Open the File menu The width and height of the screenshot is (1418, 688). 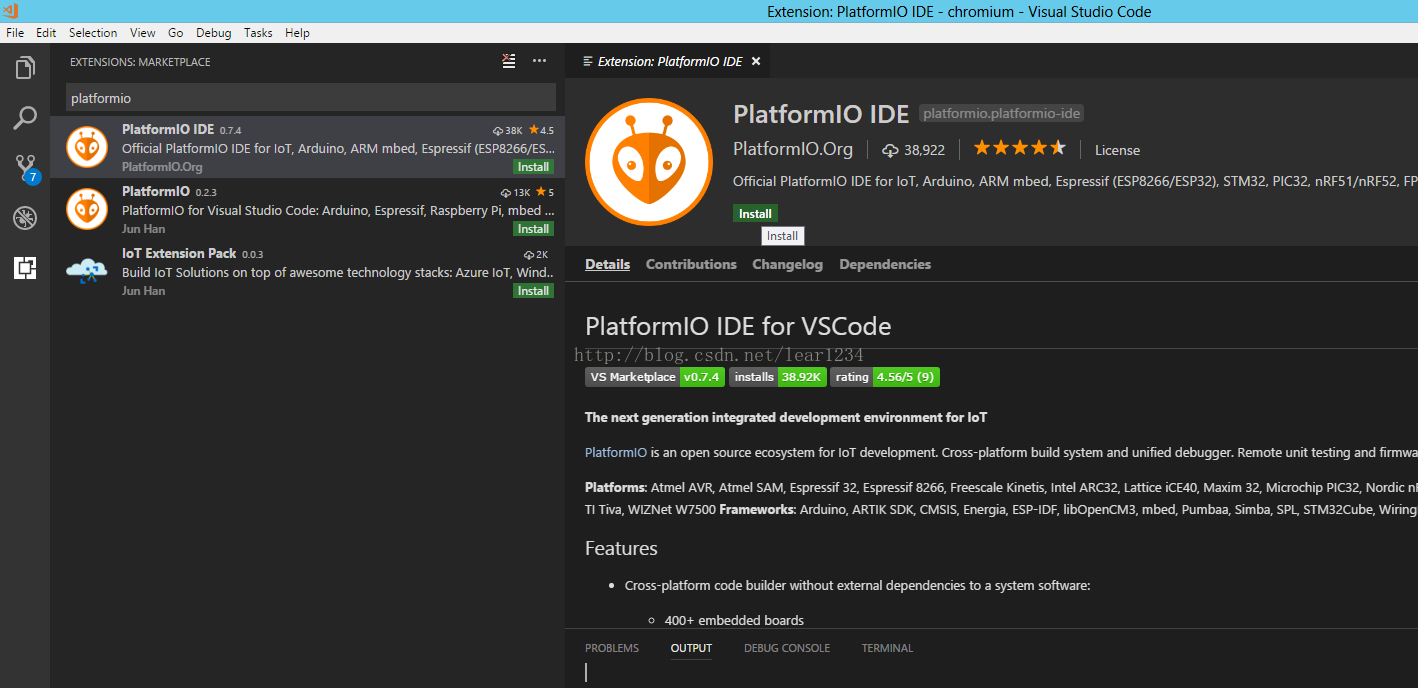pyautogui.click(x=15, y=33)
